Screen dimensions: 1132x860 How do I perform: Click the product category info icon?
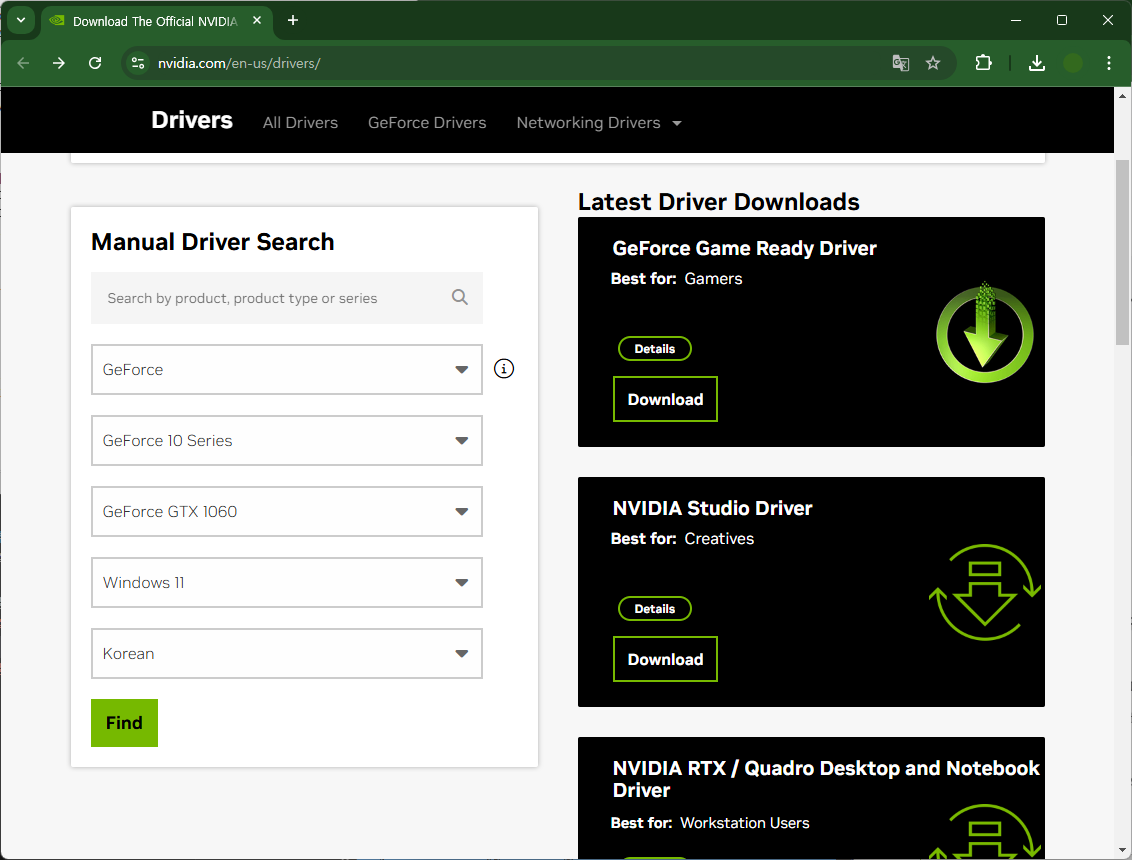(504, 369)
